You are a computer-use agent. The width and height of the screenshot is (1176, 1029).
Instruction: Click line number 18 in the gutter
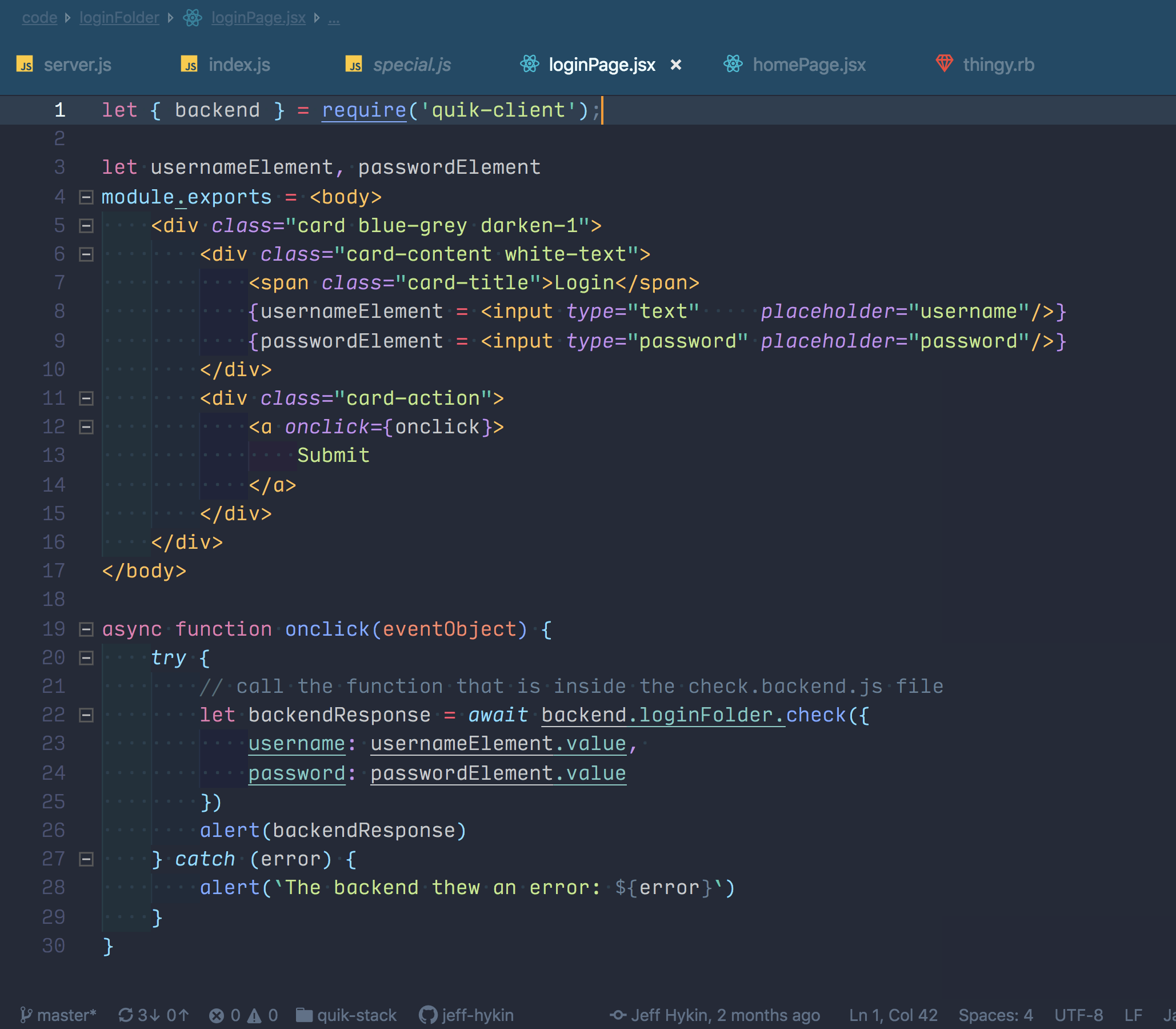point(54,600)
